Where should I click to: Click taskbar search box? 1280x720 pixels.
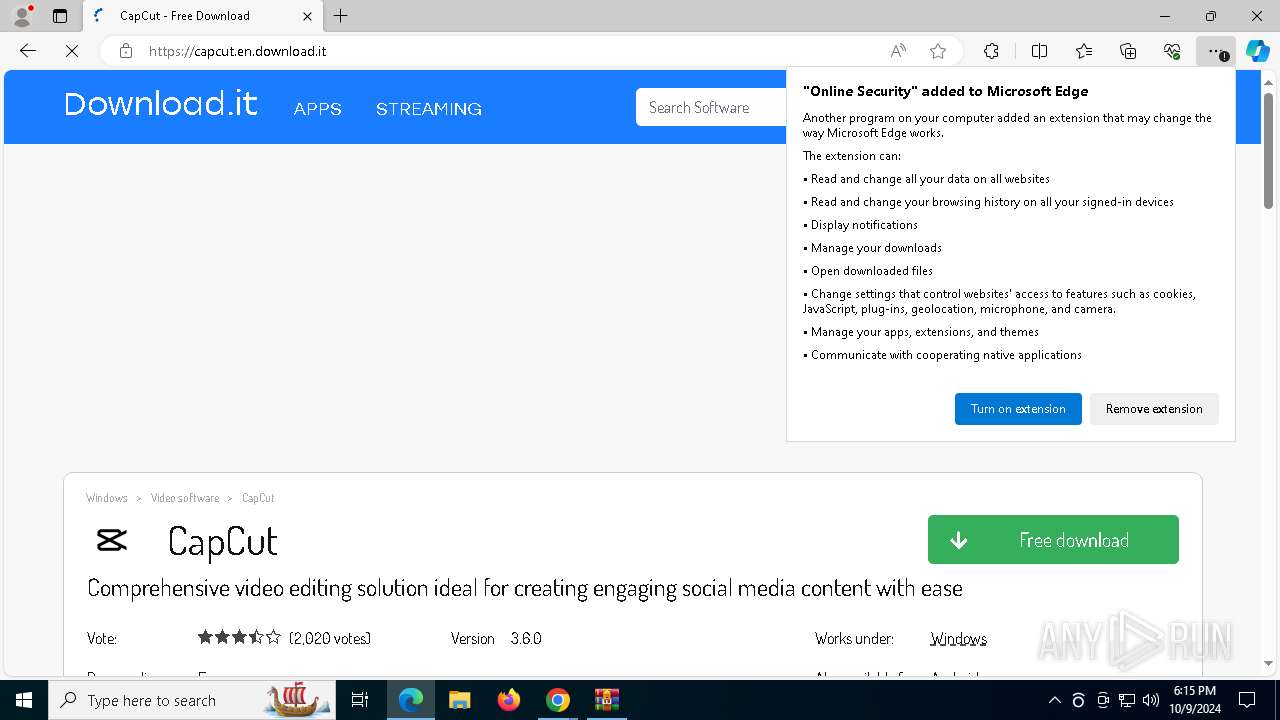tap(192, 700)
